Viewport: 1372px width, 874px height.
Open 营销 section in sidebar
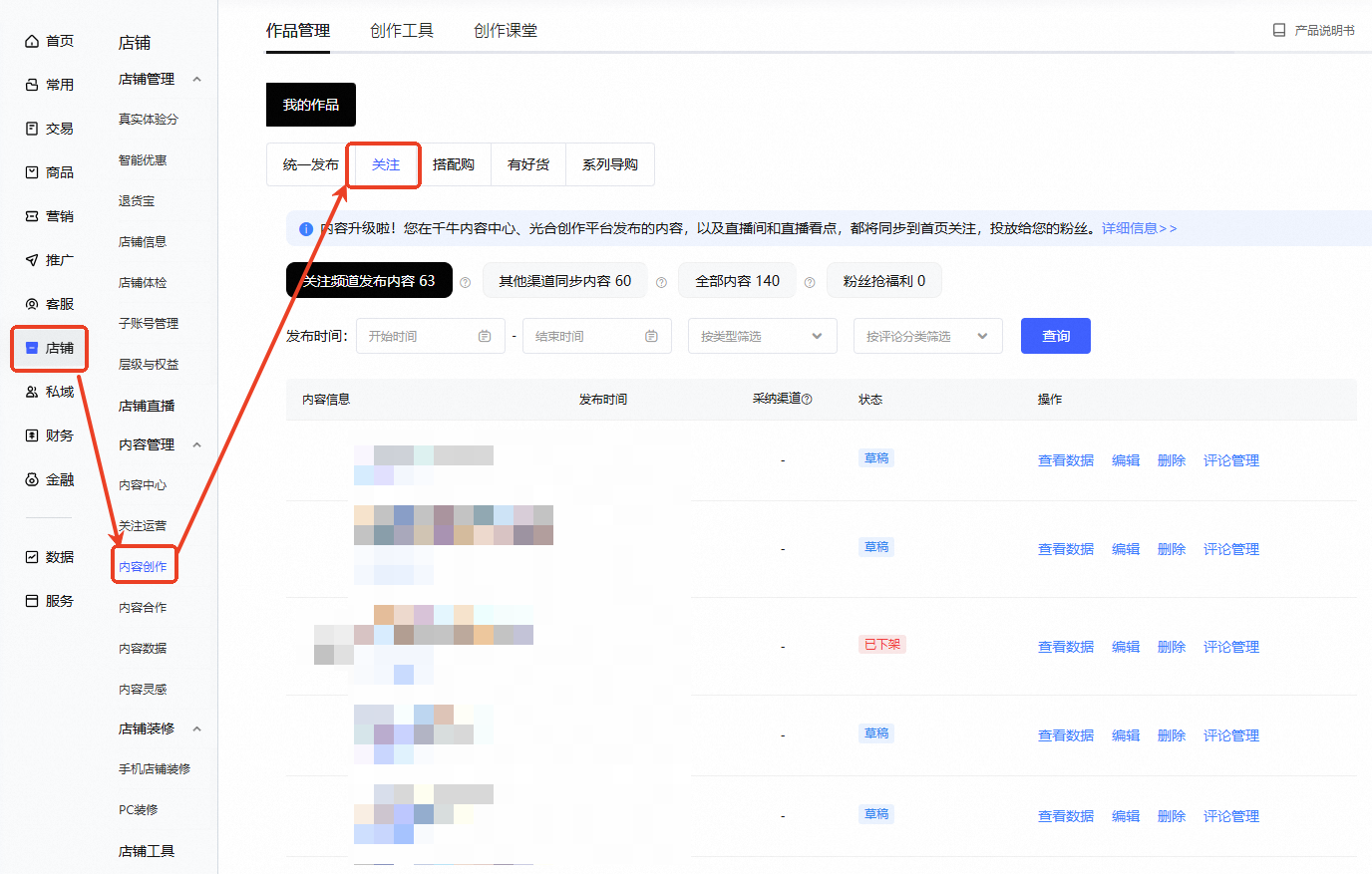coord(49,216)
